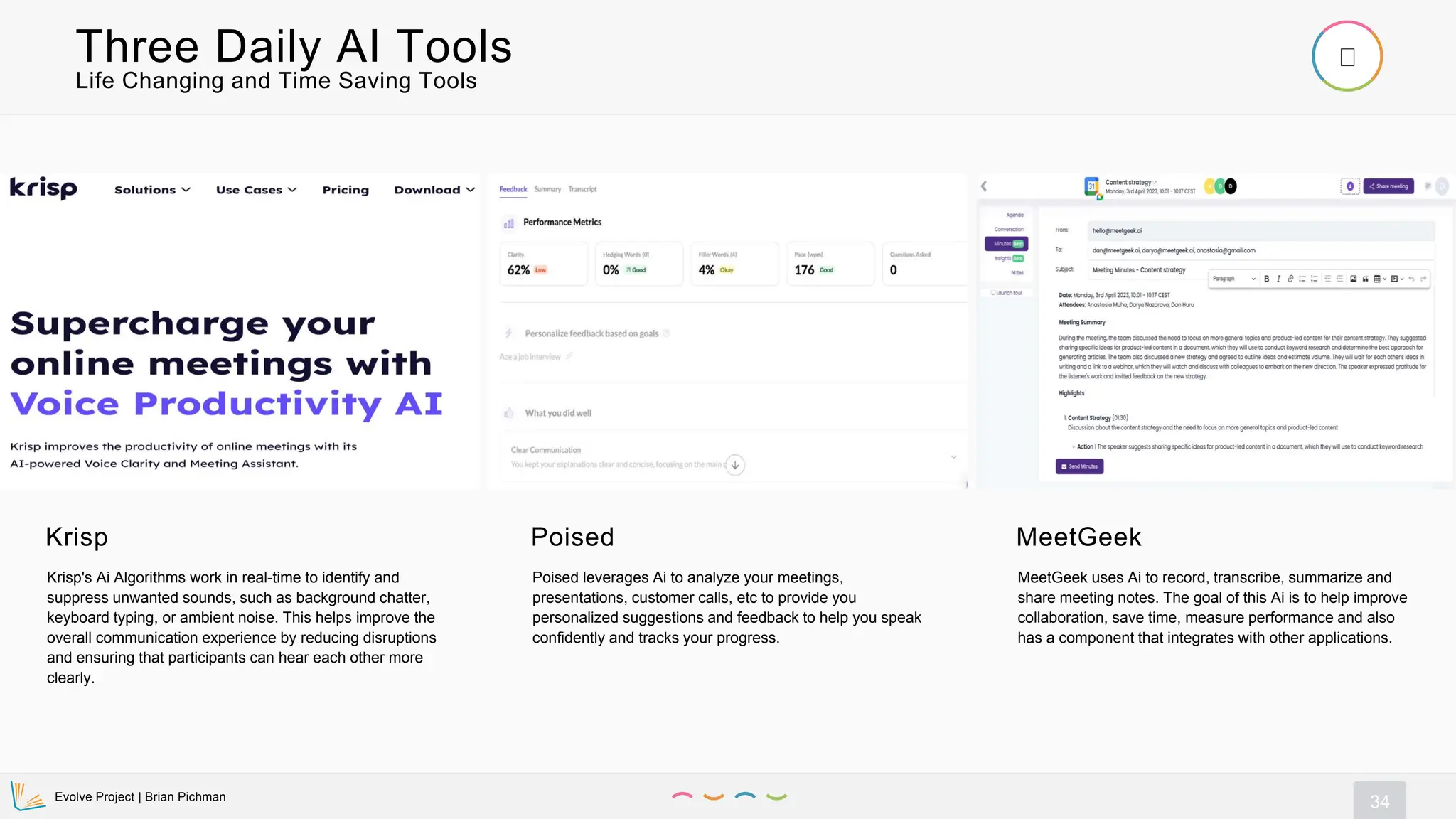Open the Pricing link on Krisp
The image size is (1456, 819).
pyautogui.click(x=346, y=190)
